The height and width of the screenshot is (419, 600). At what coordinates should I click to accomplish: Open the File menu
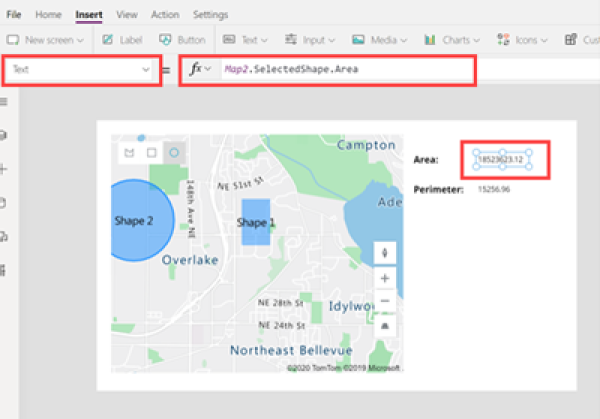tap(13, 15)
